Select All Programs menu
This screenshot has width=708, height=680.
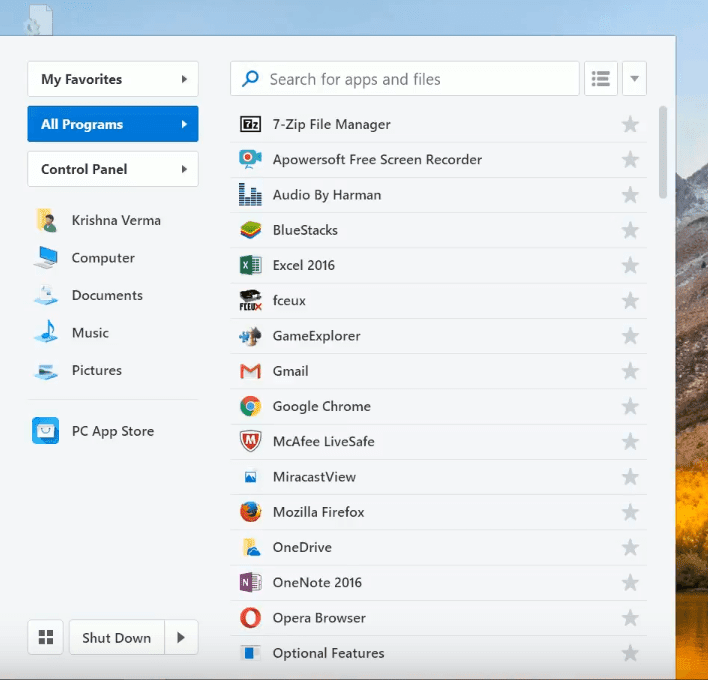tap(113, 124)
